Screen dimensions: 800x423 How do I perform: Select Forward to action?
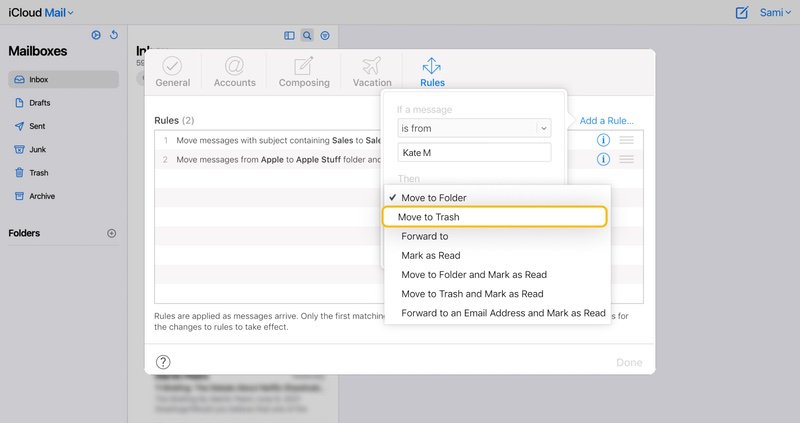424,236
